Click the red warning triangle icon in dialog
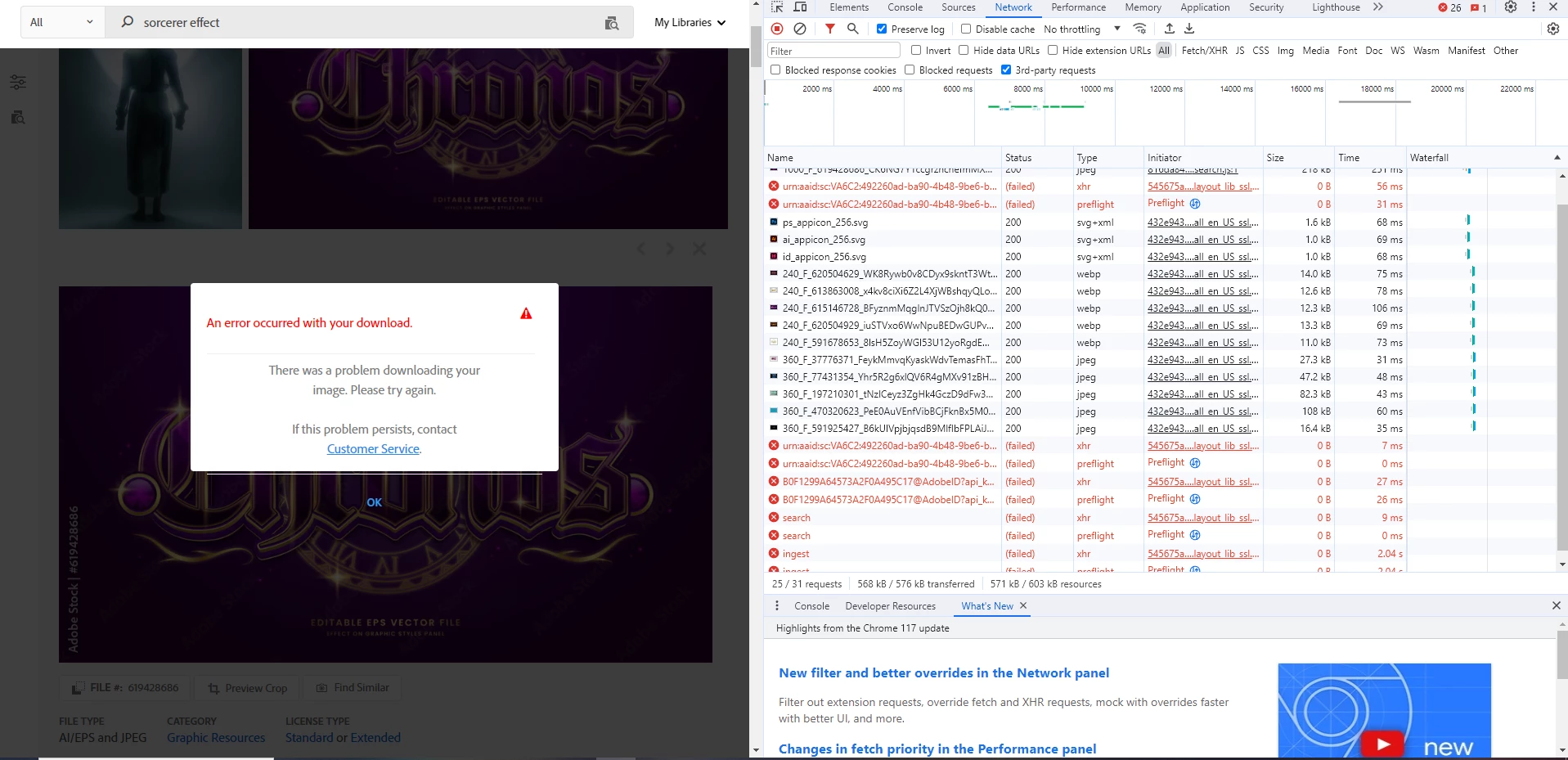 (526, 313)
